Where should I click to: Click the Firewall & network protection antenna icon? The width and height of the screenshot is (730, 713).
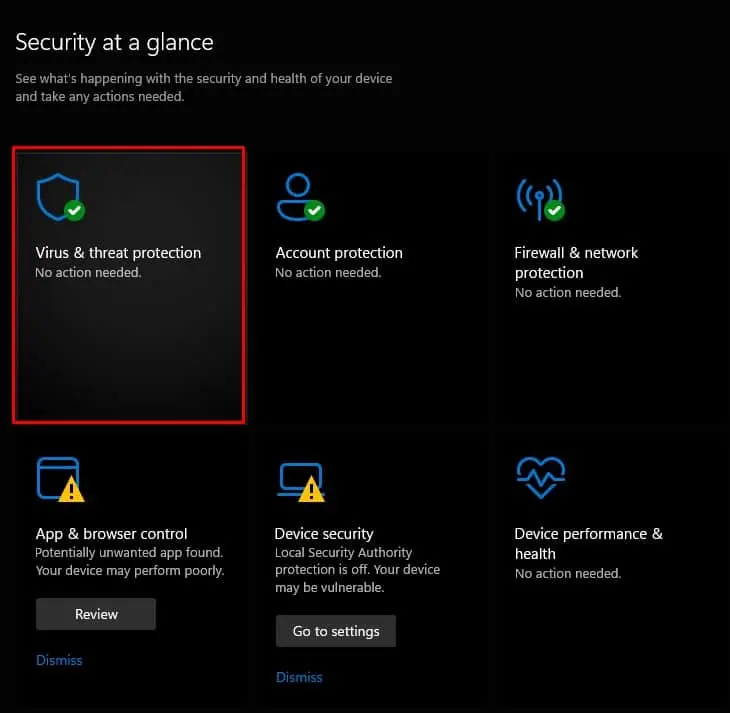click(536, 197)
